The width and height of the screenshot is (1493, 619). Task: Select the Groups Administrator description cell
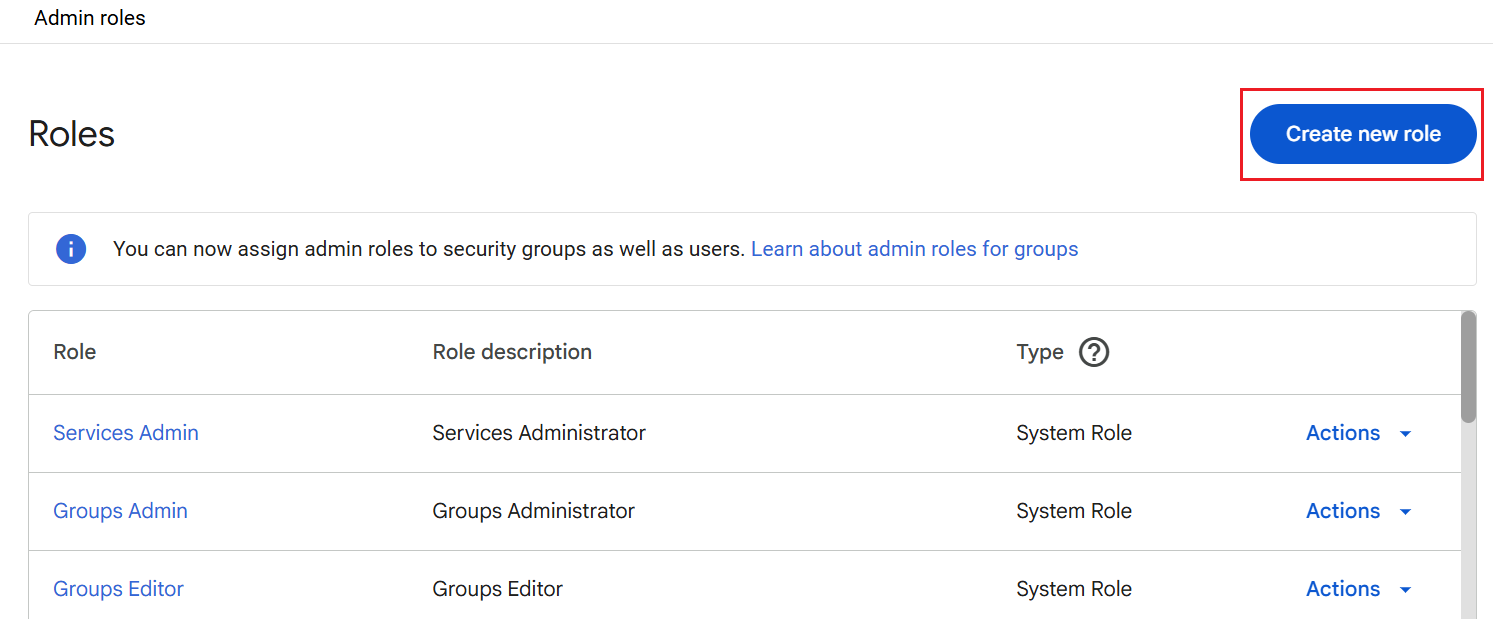coord(533,511)
